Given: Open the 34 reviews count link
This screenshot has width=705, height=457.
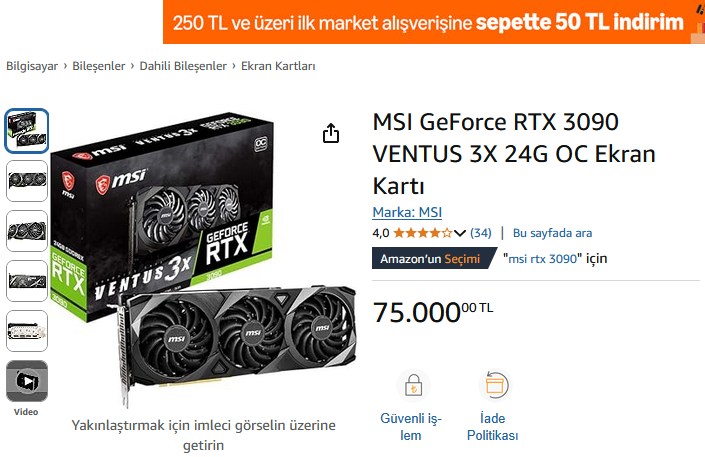Looking at the screenshot, I should coord(481,233).
